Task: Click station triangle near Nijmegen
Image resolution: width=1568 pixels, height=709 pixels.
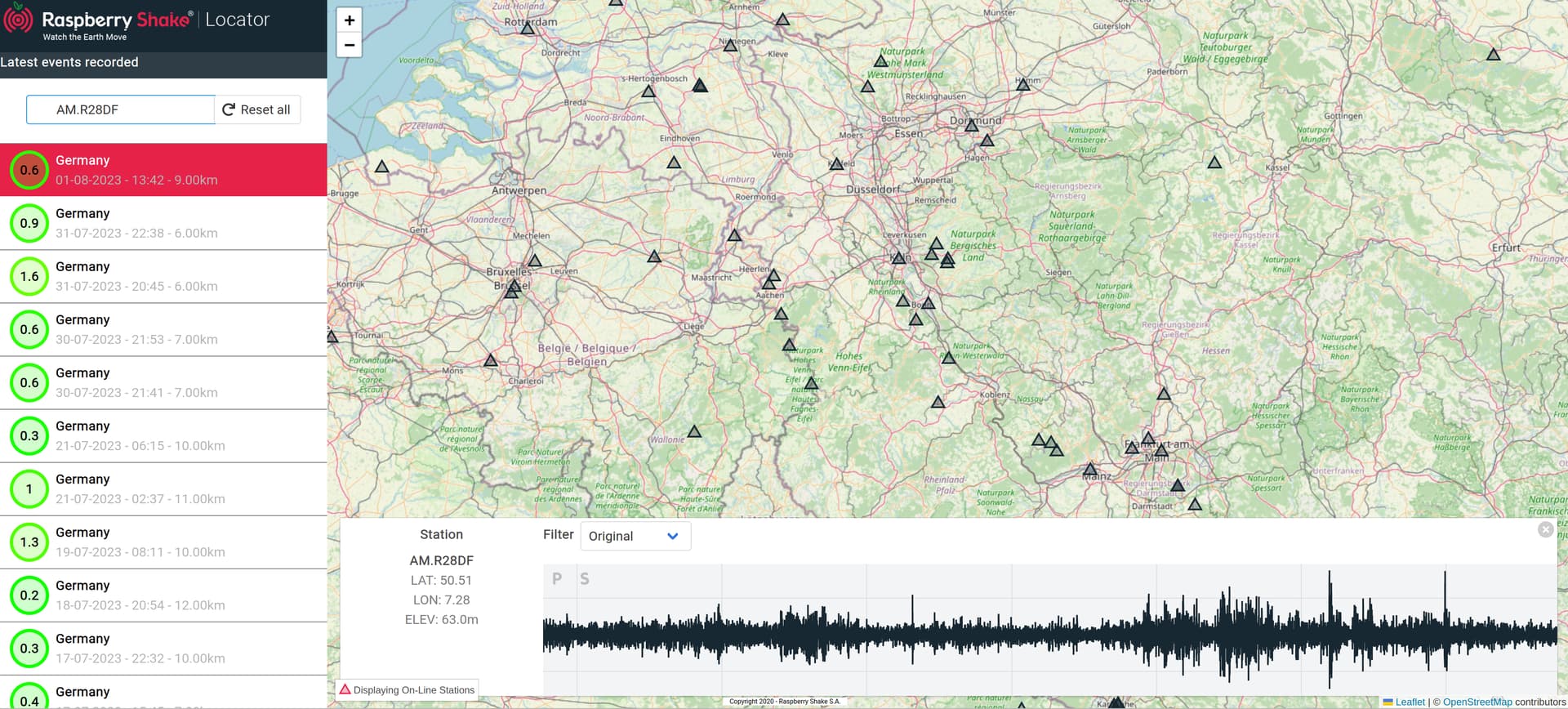Action: coord(730,46)
